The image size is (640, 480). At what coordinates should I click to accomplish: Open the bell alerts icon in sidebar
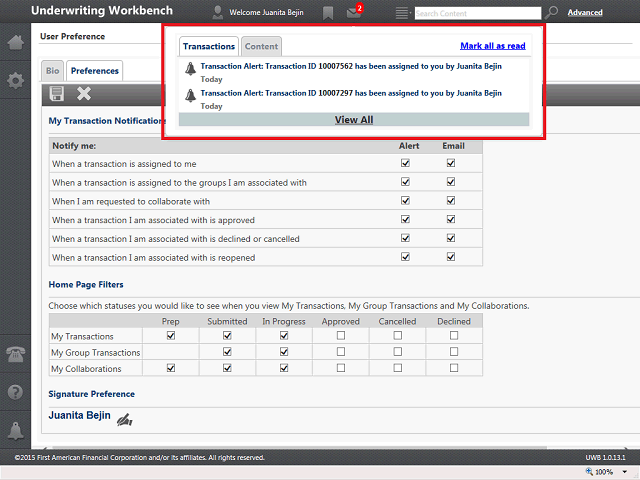(x=16, y=431)
